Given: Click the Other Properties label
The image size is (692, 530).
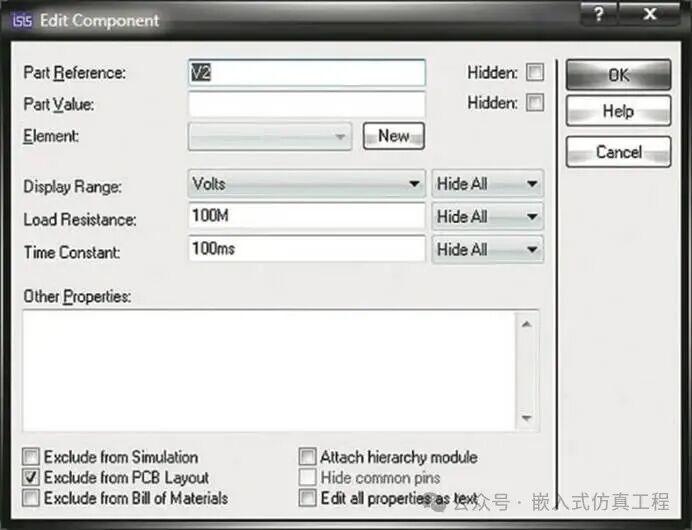Looking at the screenshot, I should coord(77,297).
